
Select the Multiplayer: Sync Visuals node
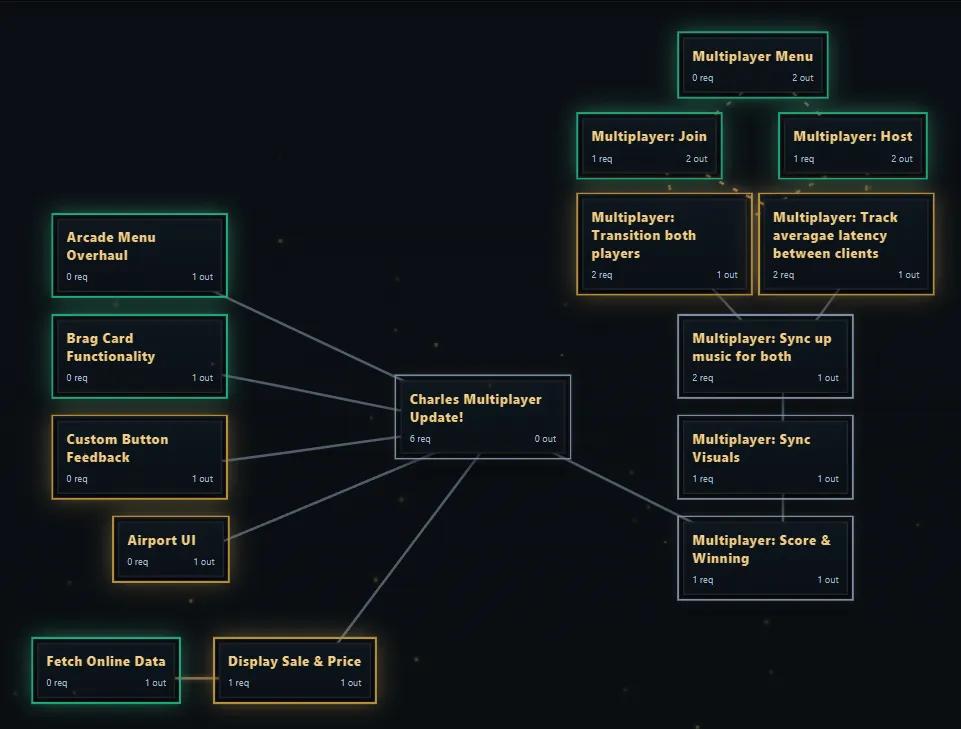(765, 457)
